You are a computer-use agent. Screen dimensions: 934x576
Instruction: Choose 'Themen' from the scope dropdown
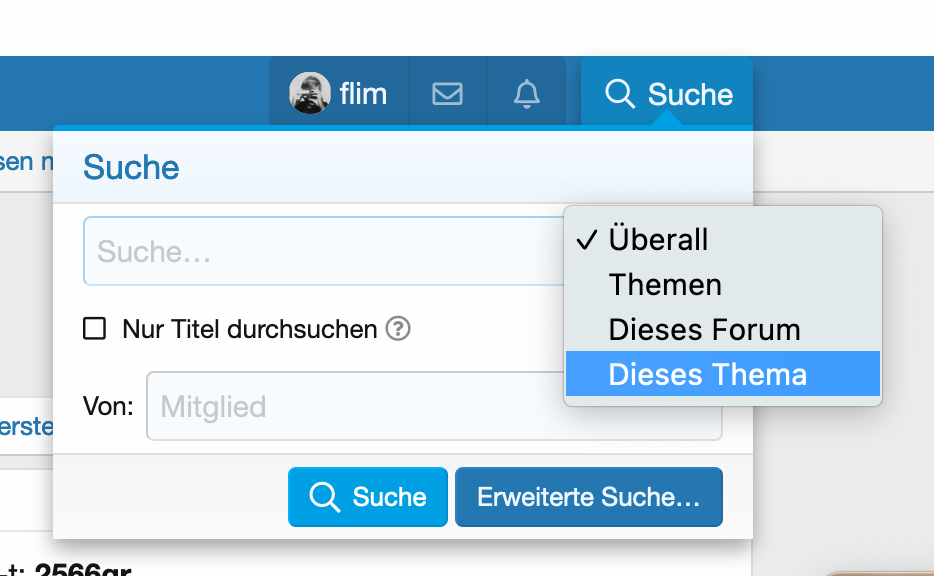[665, 285]
